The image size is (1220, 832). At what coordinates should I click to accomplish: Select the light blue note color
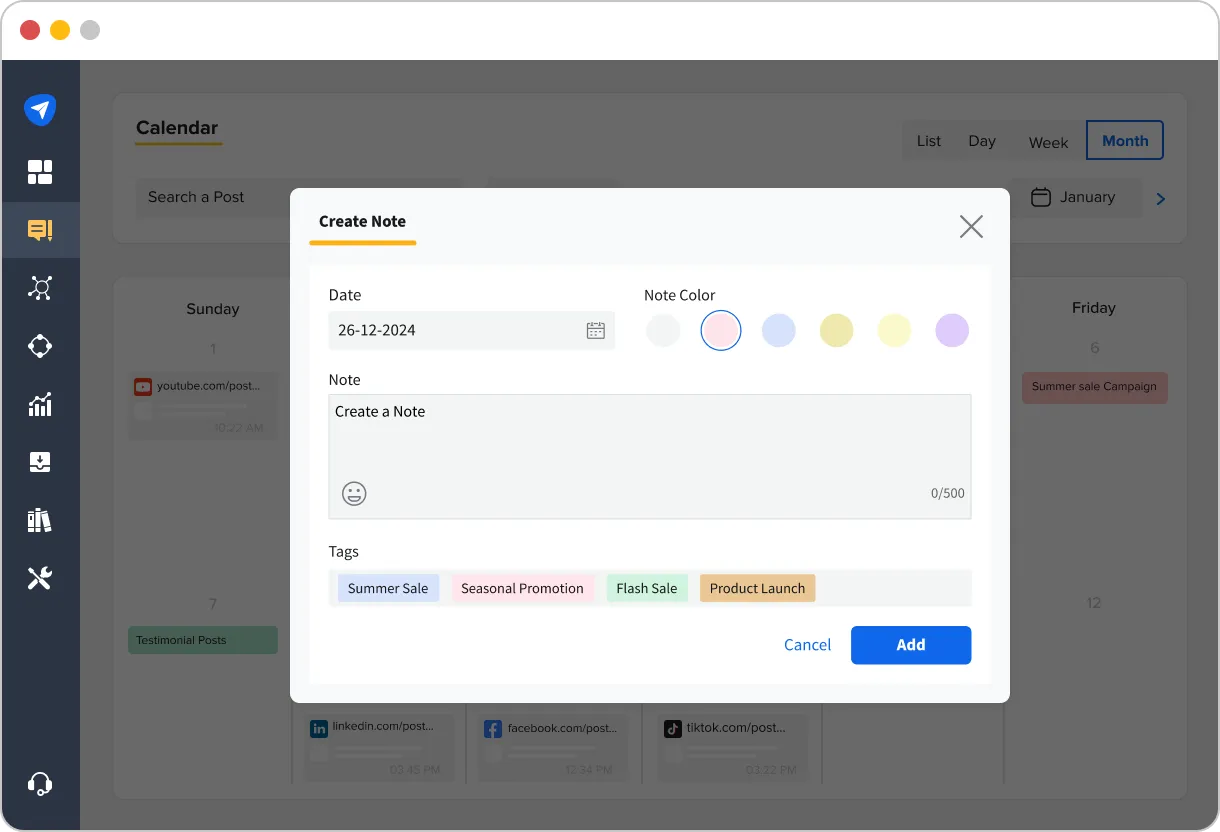coord(779,330)
